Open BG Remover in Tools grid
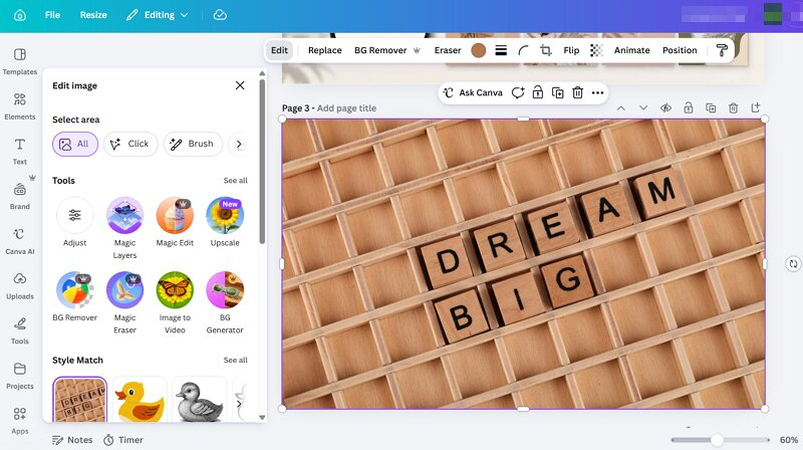 [x=75, y=296]
